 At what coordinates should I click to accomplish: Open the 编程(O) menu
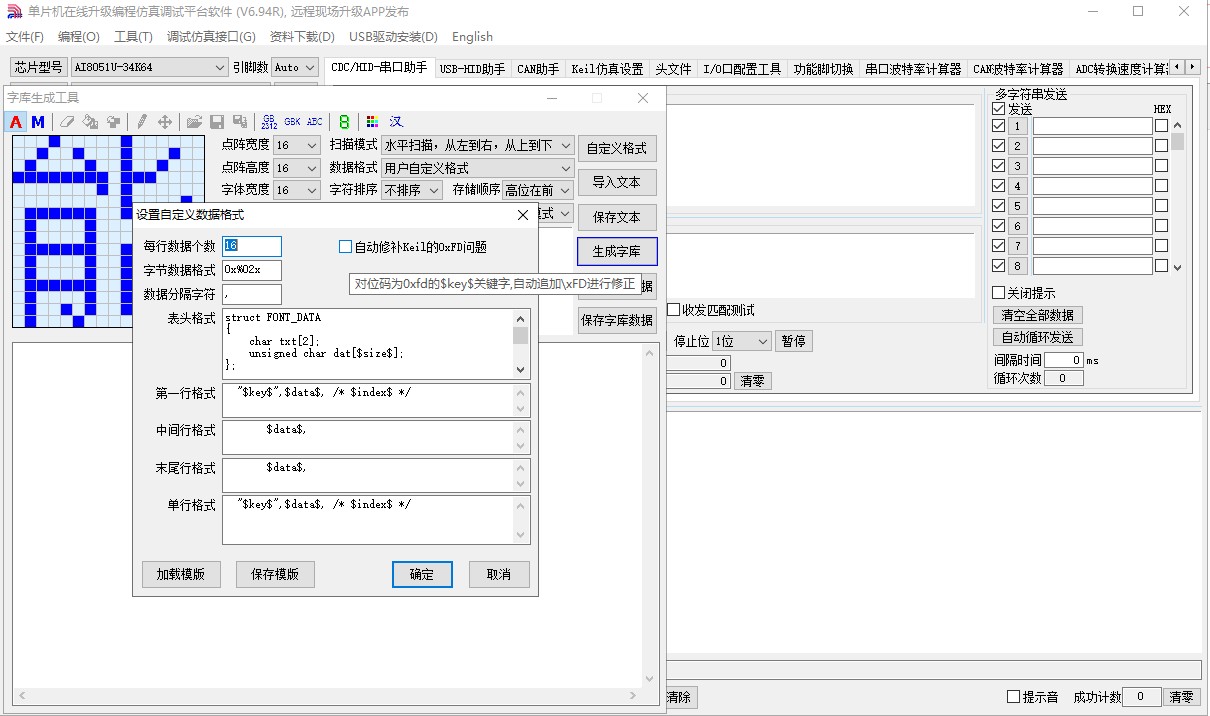pos(79,37)
